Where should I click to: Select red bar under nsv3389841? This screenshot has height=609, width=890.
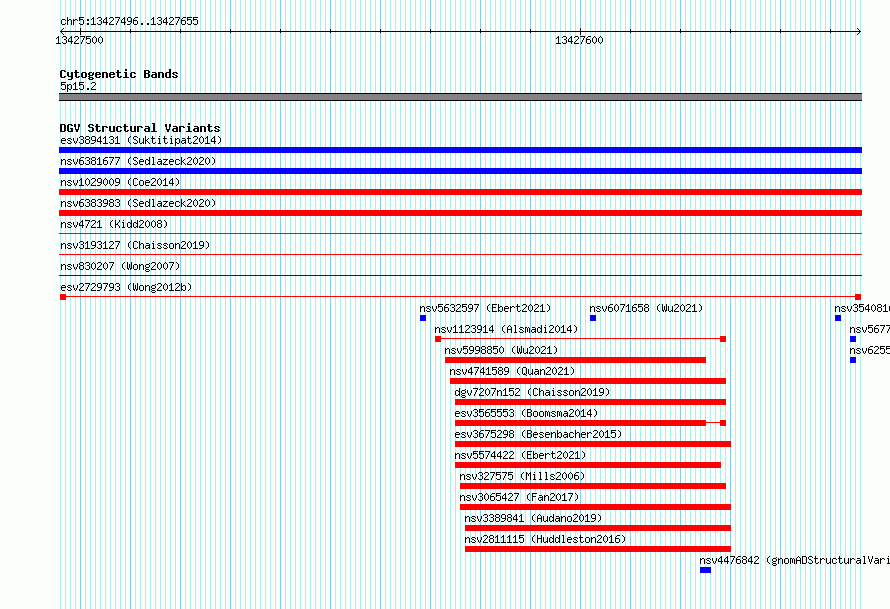point(598,528)
